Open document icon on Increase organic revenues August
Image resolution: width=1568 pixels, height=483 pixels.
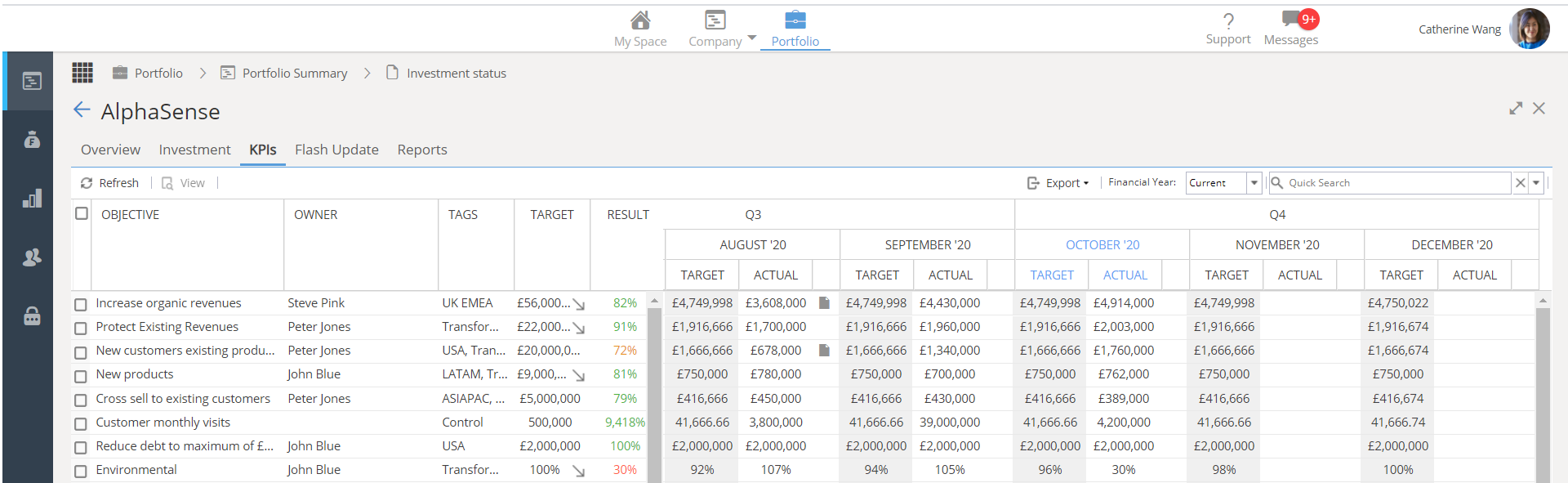coord(824,302)
